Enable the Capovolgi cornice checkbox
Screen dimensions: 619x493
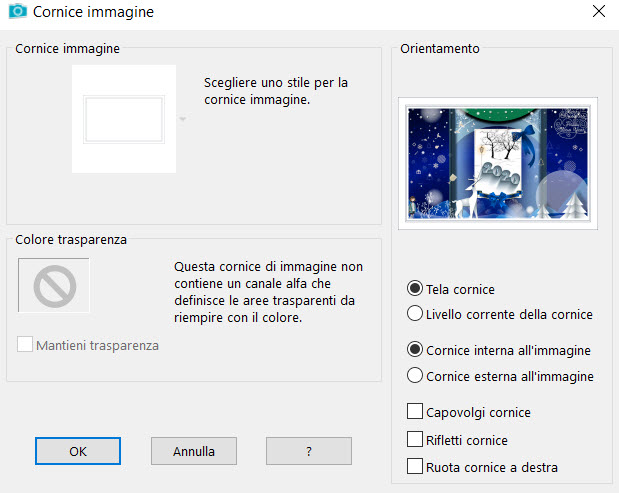415,411
